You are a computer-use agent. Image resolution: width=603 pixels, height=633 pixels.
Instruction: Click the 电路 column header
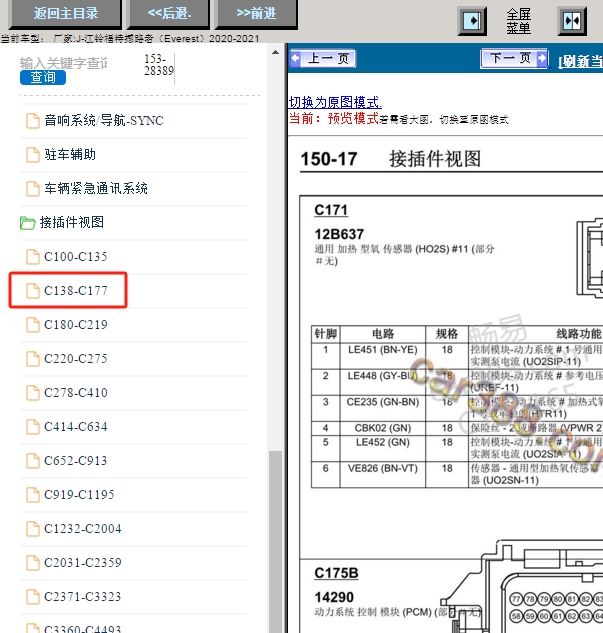point(383,334)
